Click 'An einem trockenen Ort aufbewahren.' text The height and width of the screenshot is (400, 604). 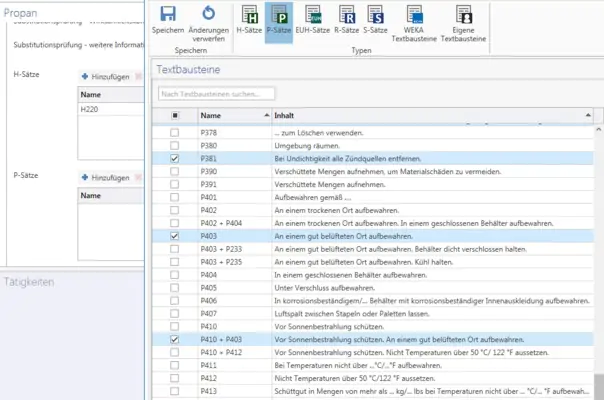(x=337, y=210)
